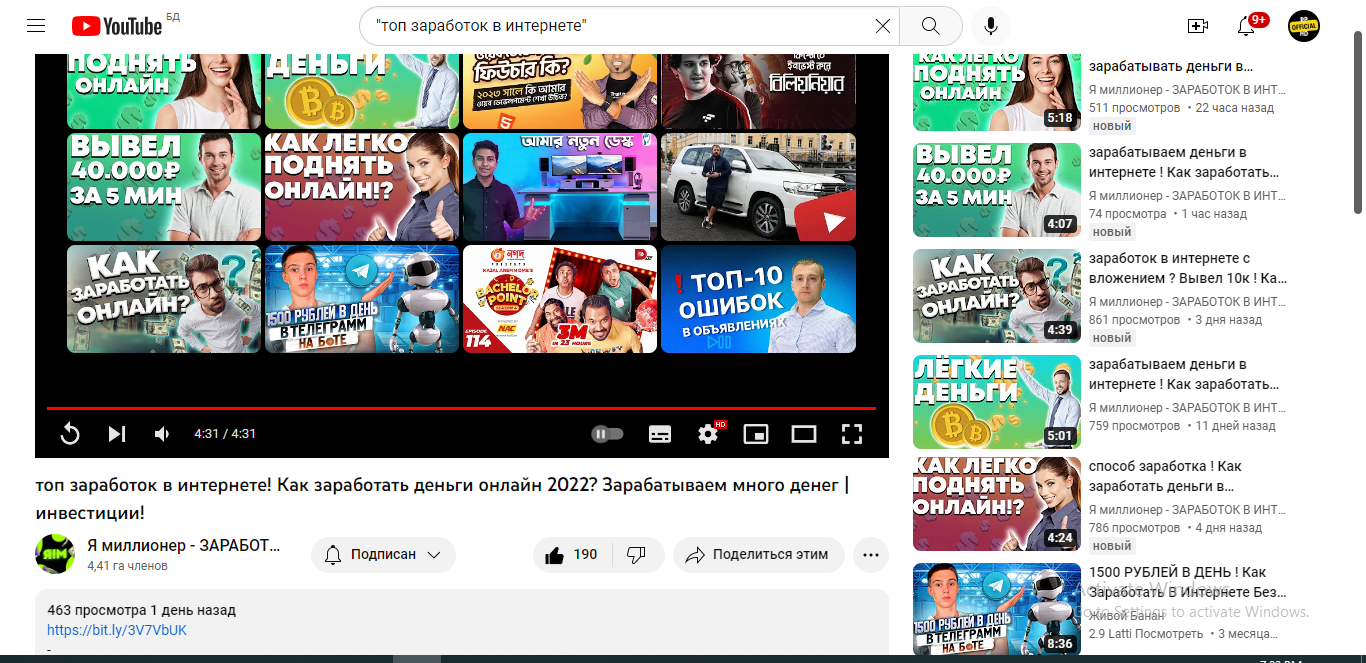Open Я миллионер channel avatar
Screen dimensions: 1366x663
(55, 554)
